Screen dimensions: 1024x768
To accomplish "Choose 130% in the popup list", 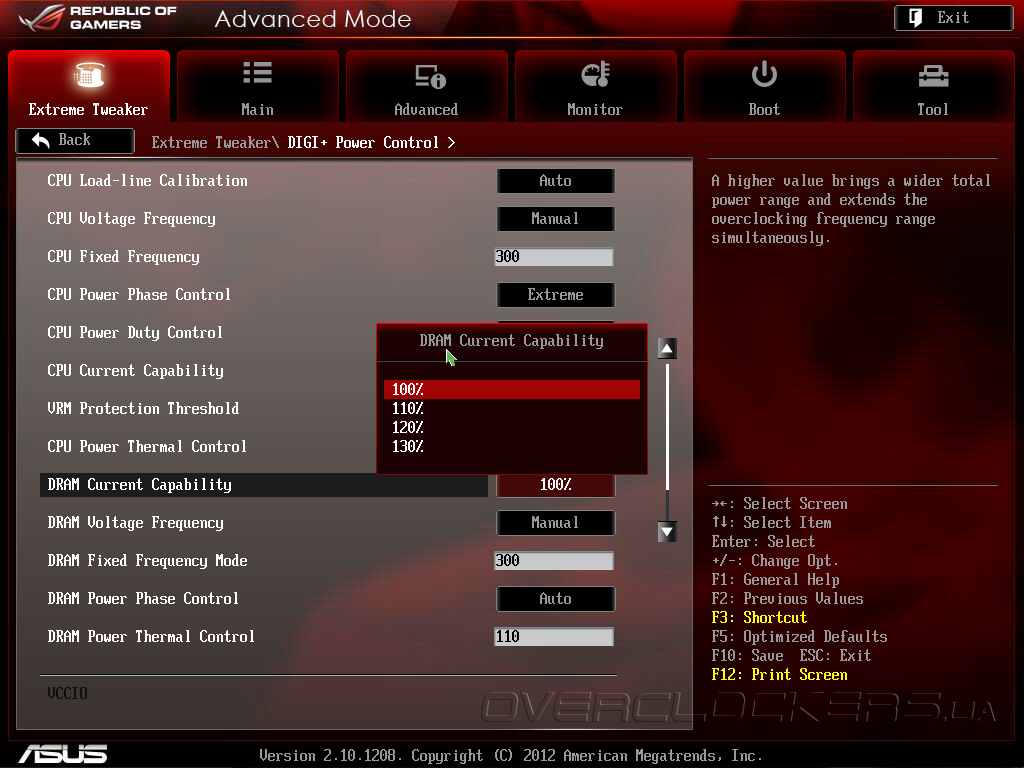I will [512, 447].
